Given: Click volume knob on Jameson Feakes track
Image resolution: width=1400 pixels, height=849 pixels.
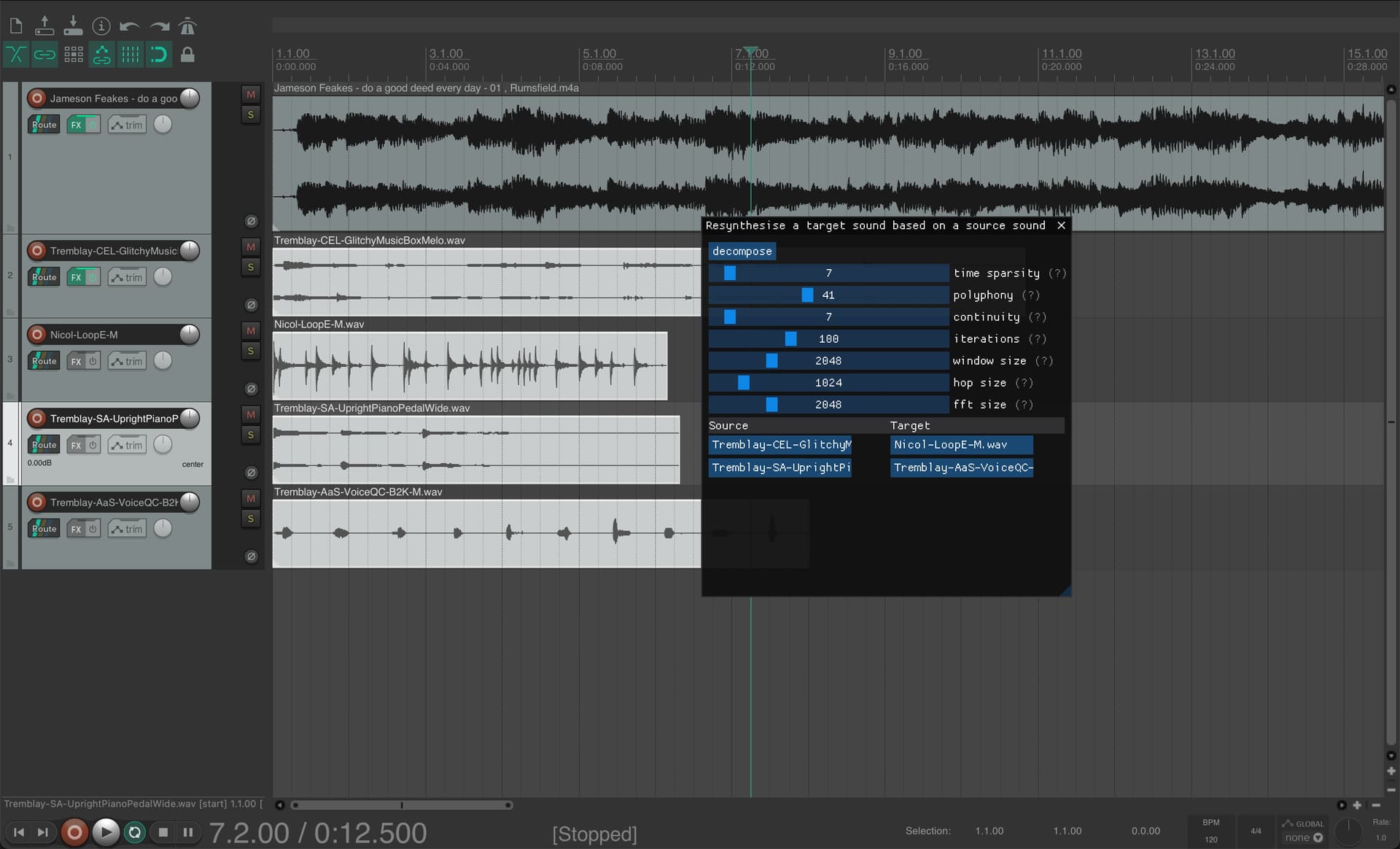Looking at the screenshot, I should 190,98.
